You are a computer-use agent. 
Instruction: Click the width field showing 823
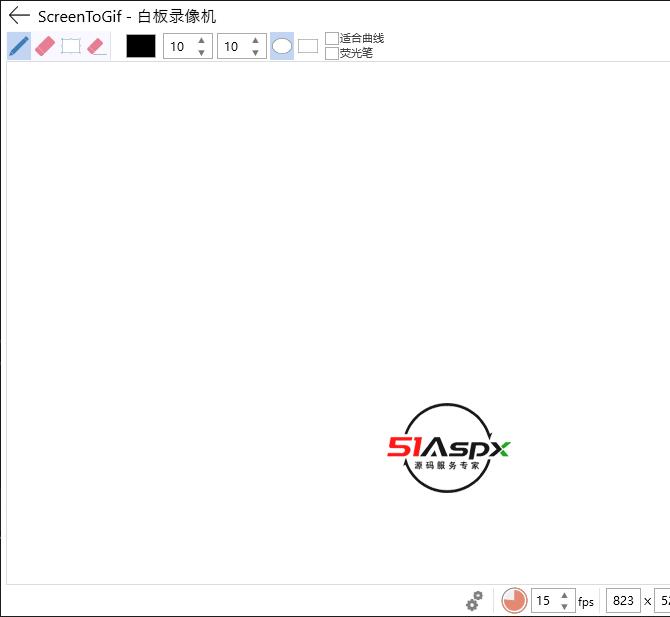point(623,601)
